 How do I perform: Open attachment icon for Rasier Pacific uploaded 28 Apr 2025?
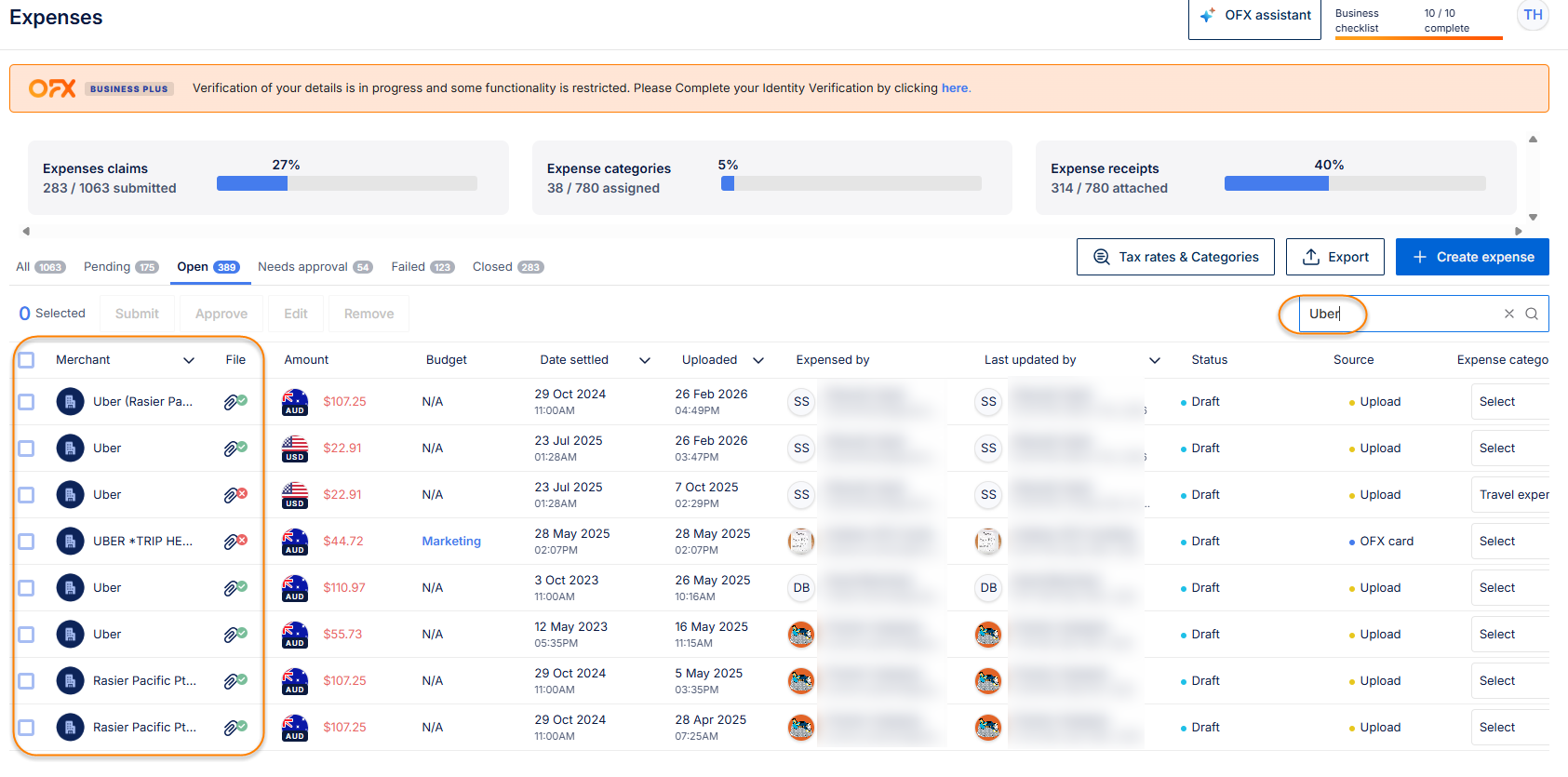235,728
